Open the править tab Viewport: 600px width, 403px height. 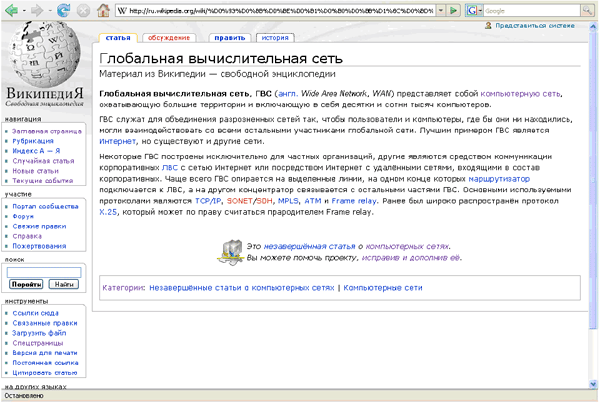click(x=230, y=38)
